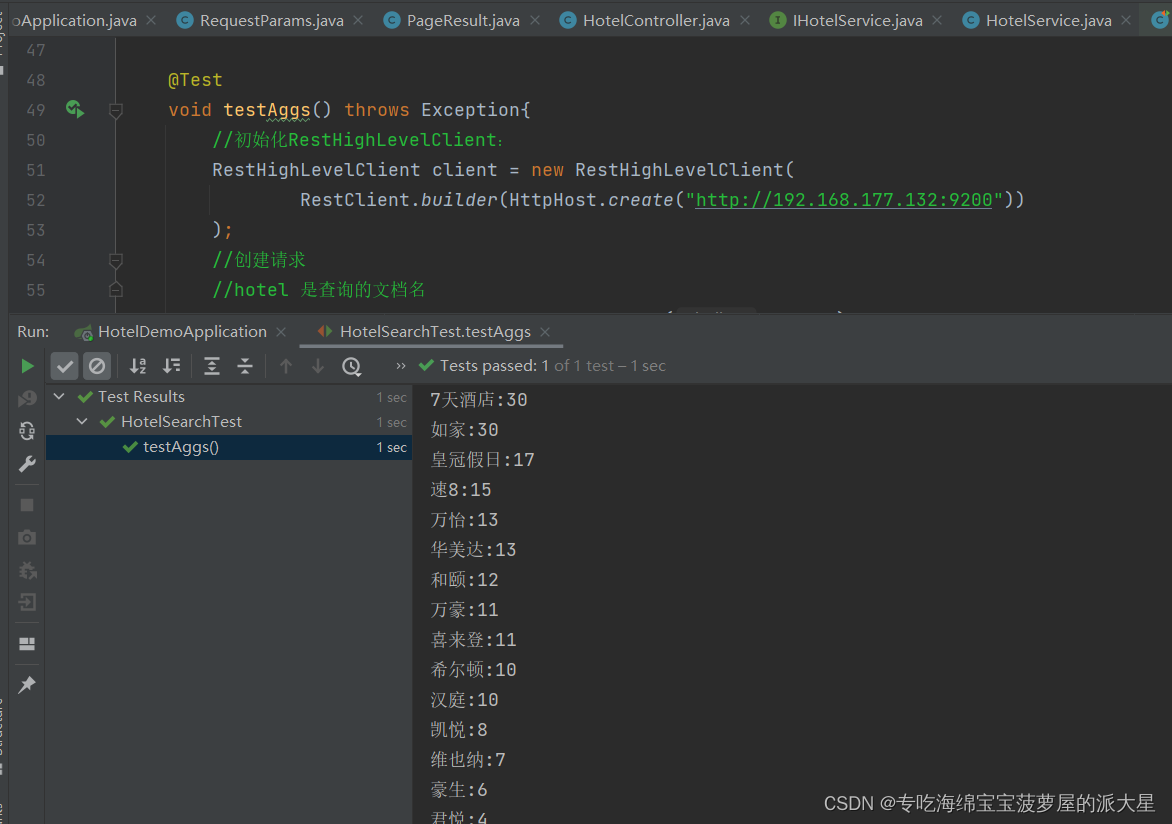Open the HotelService.java editor tab
1172x824 pixels.
(1048, 21)
